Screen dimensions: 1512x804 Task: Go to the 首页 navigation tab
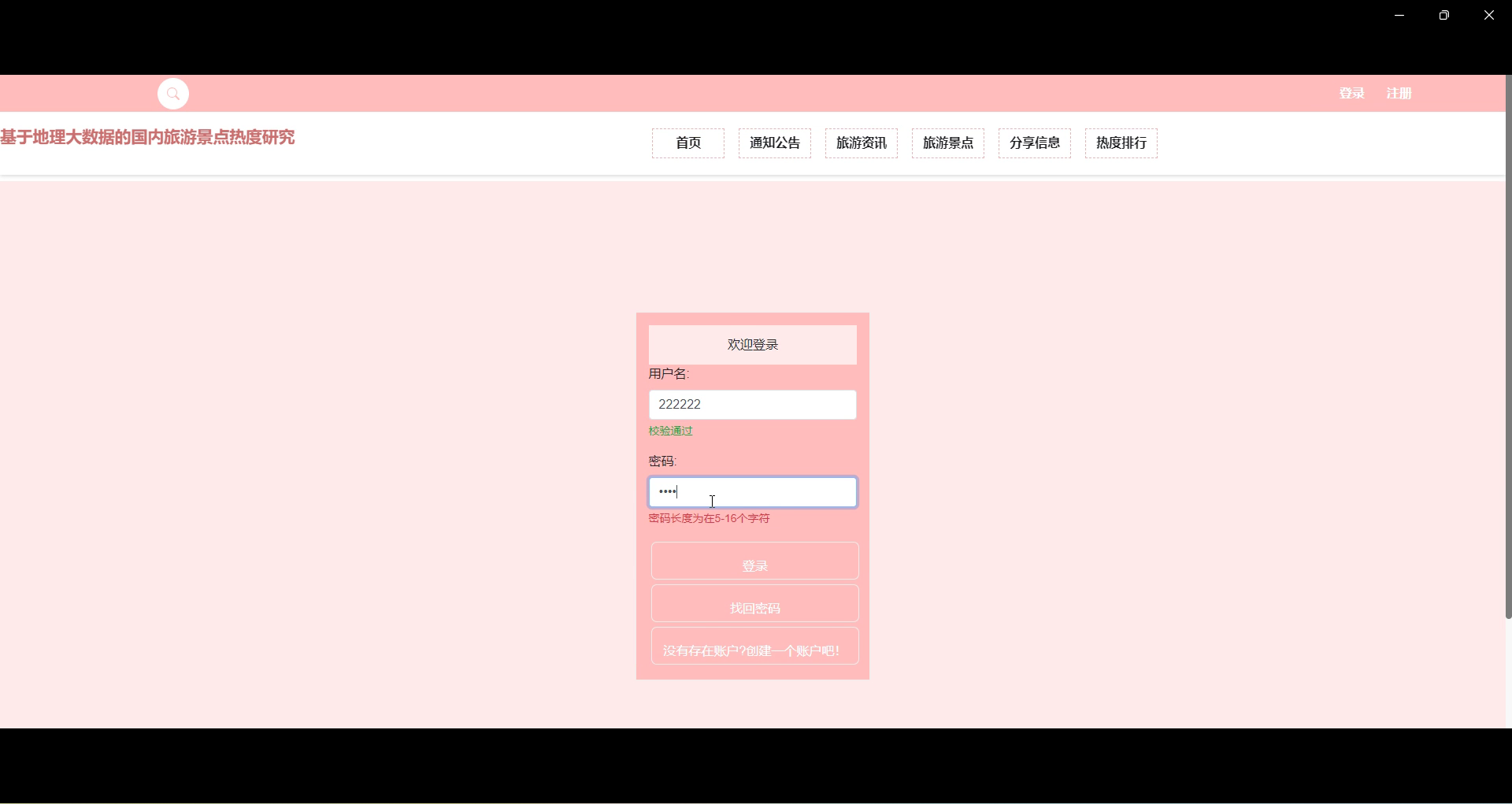click(x=688, y=143)
